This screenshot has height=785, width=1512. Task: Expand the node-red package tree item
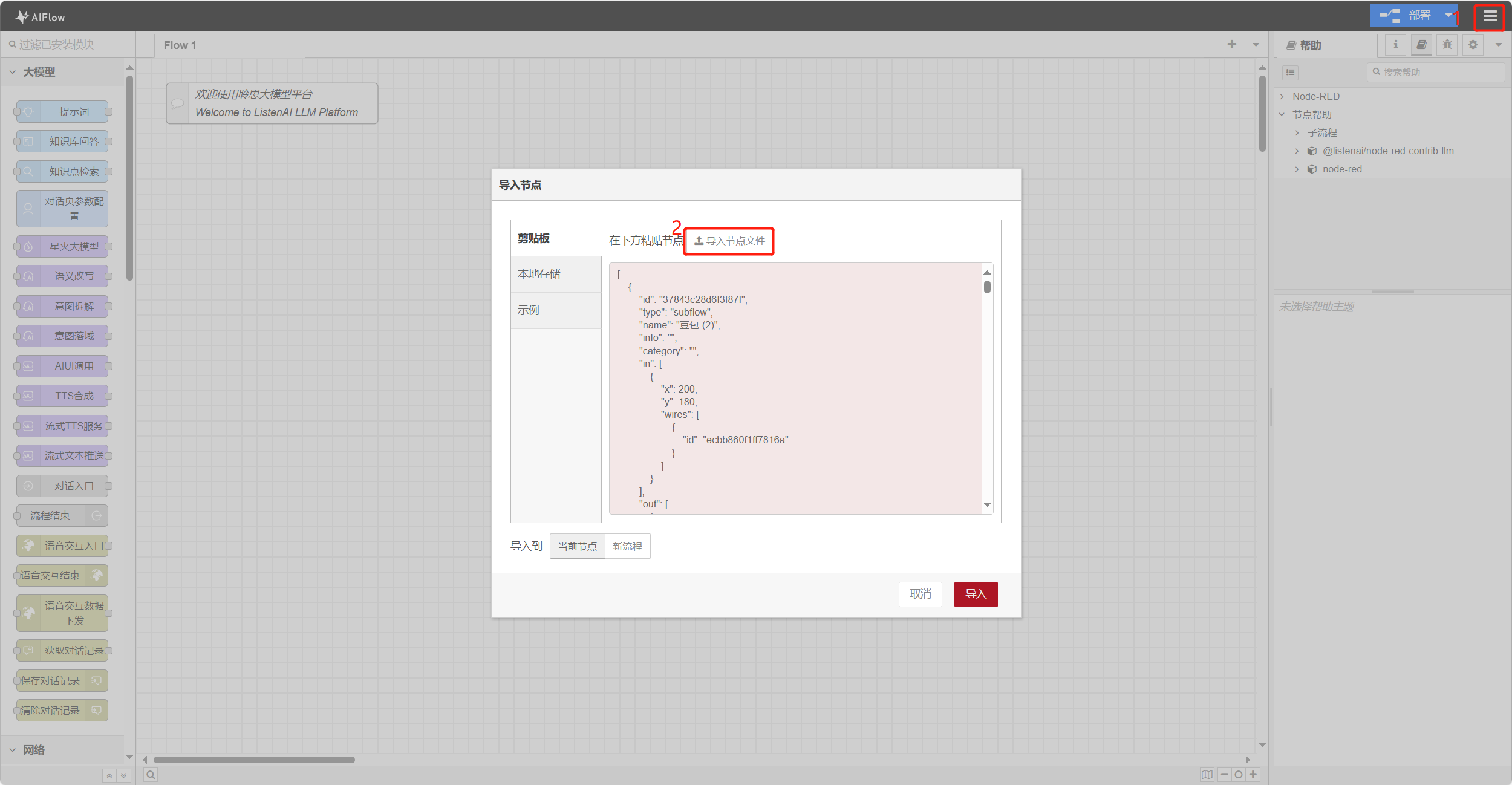1297,169
